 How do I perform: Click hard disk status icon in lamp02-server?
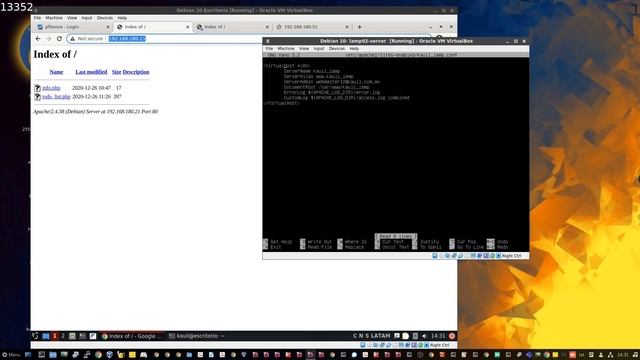(435, 256)
